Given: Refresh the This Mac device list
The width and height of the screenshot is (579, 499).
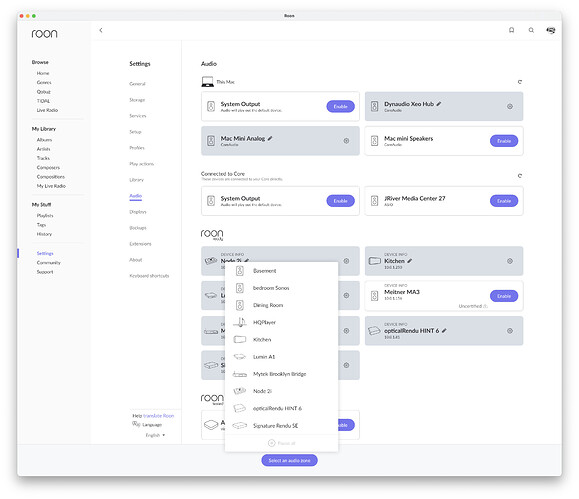Looking at the screenshot, I should point(520,82).
